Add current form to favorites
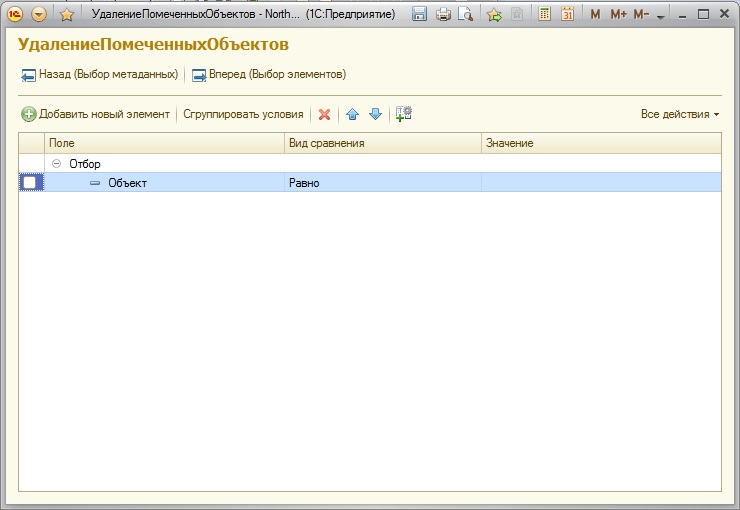Screen dimensions: 740x510 click(x=494, y=15)
